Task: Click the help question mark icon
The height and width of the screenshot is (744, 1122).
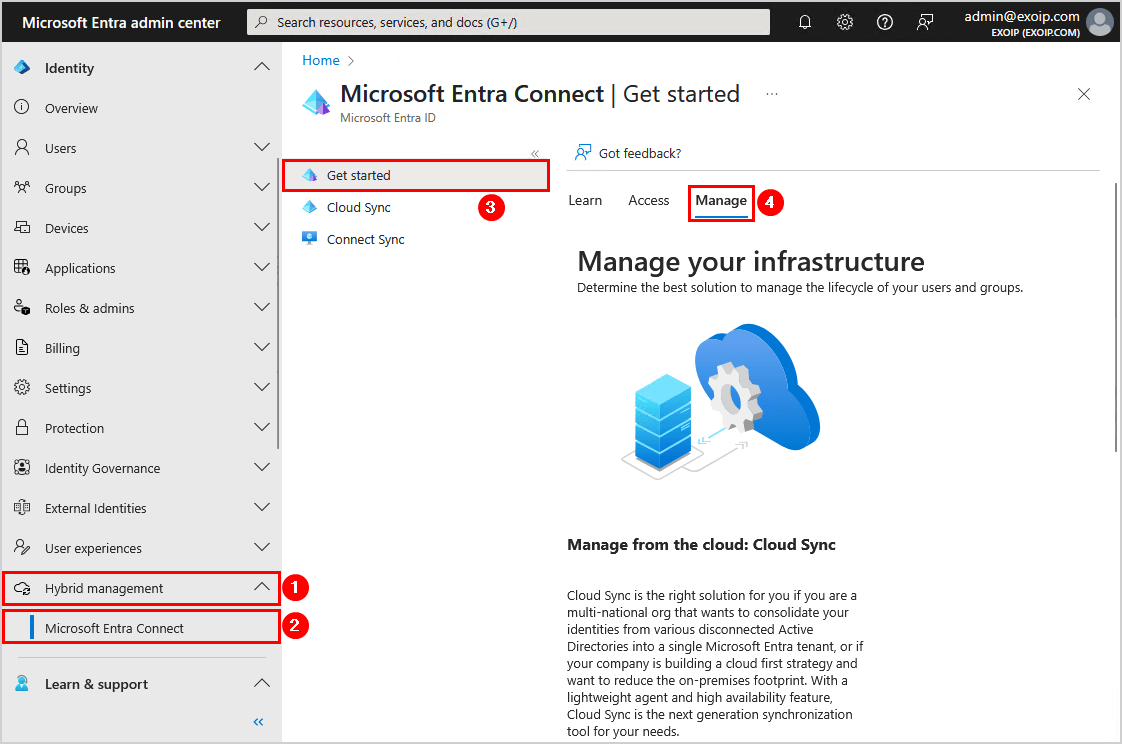Action: coord(885,22)
